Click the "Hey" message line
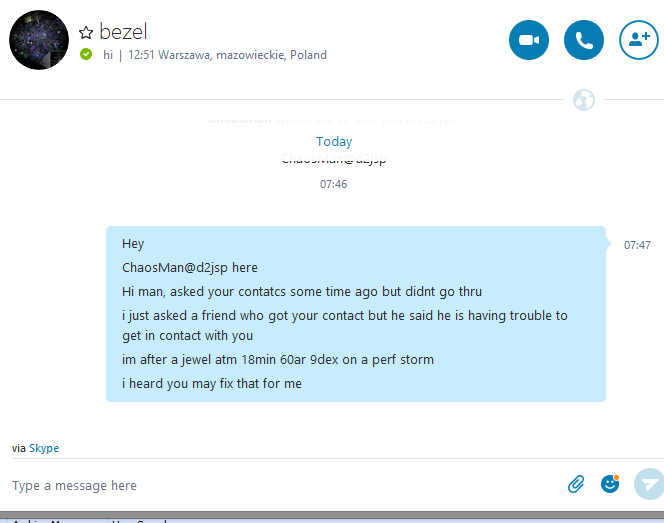 (133, 244)
